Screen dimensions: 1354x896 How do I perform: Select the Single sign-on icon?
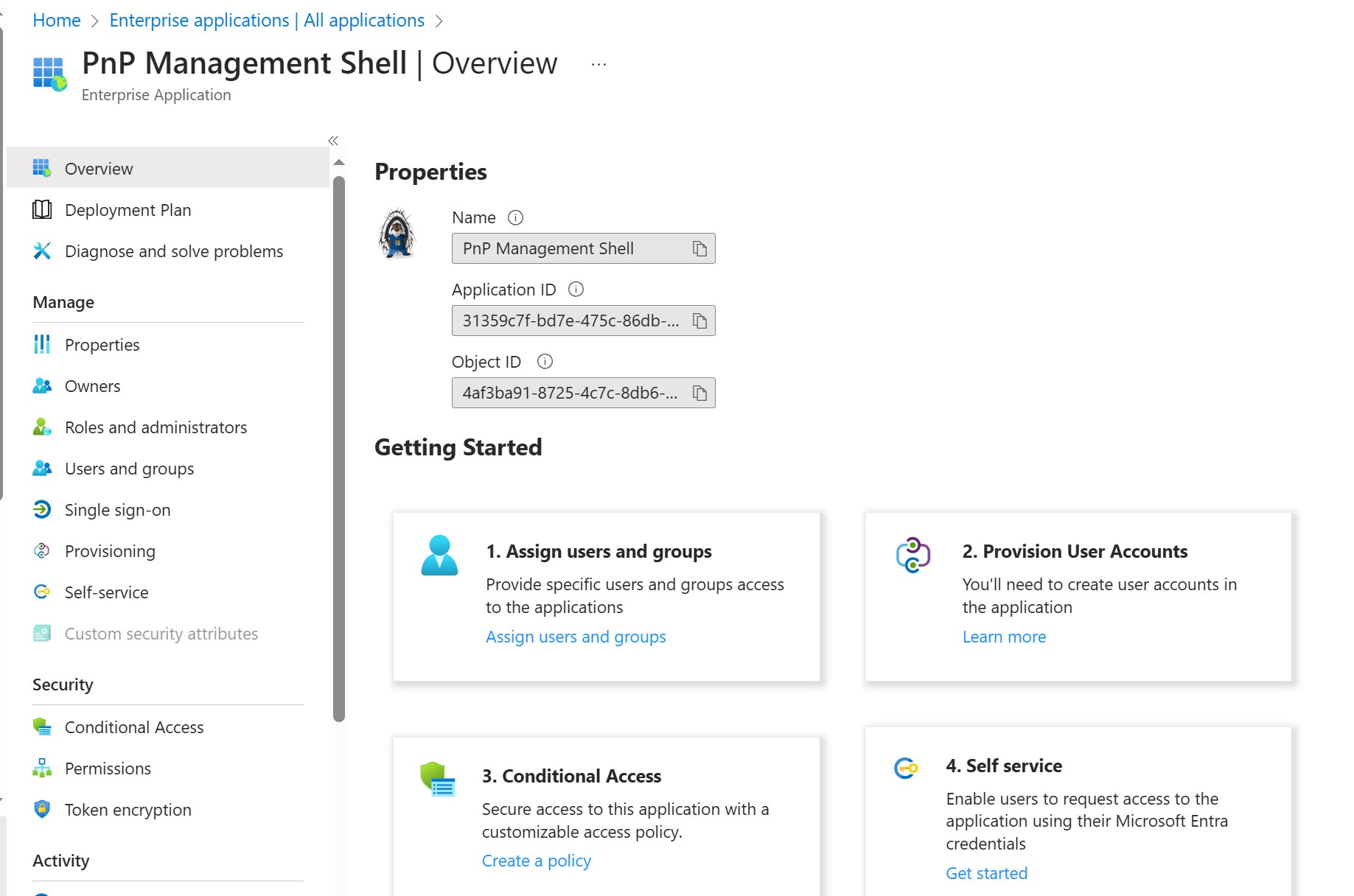pos(42,509)
